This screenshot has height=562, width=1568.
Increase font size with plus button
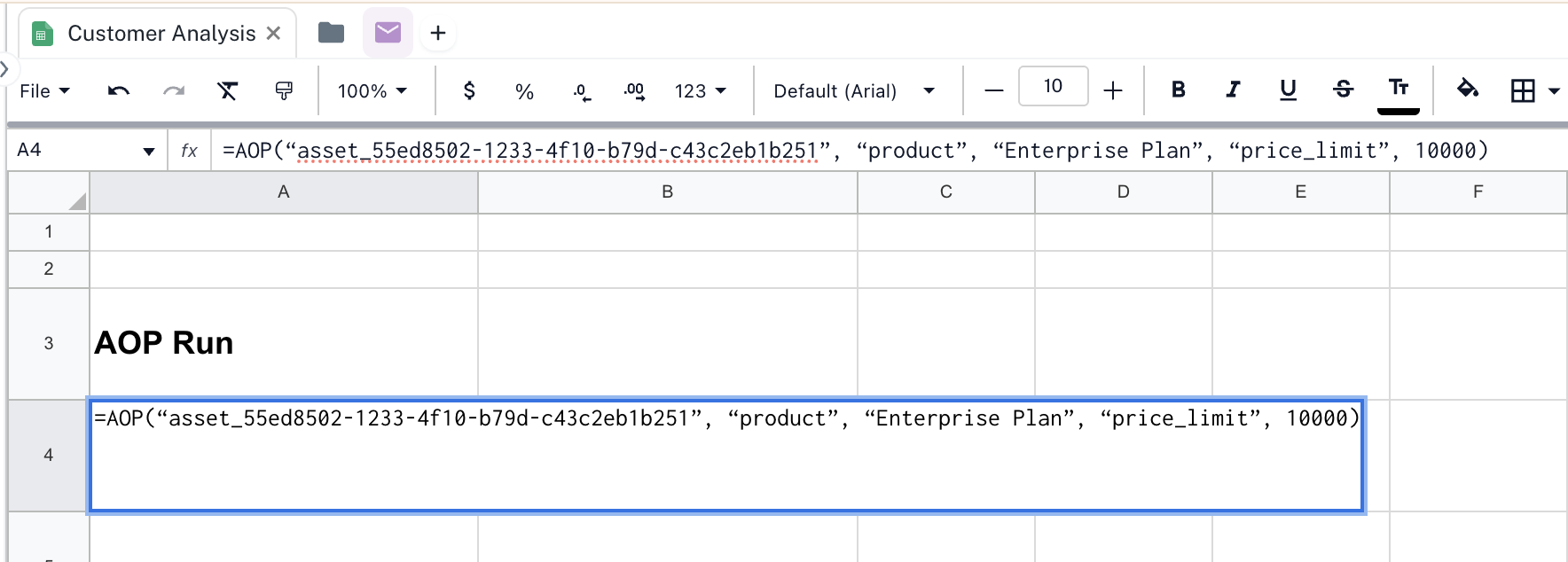pos(1113,90)
